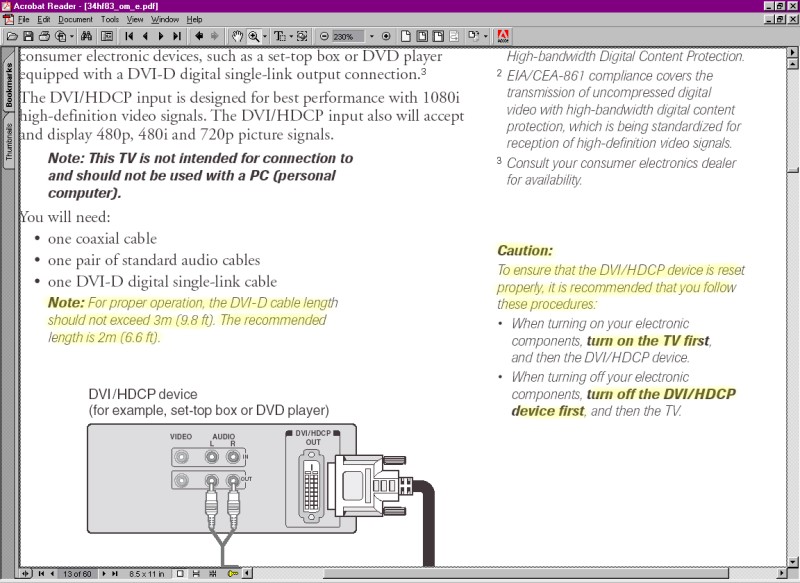This screenshot has width=800, height=583.
Task: Select Continuous layout in status bar
Action: [x=196, y=574]
